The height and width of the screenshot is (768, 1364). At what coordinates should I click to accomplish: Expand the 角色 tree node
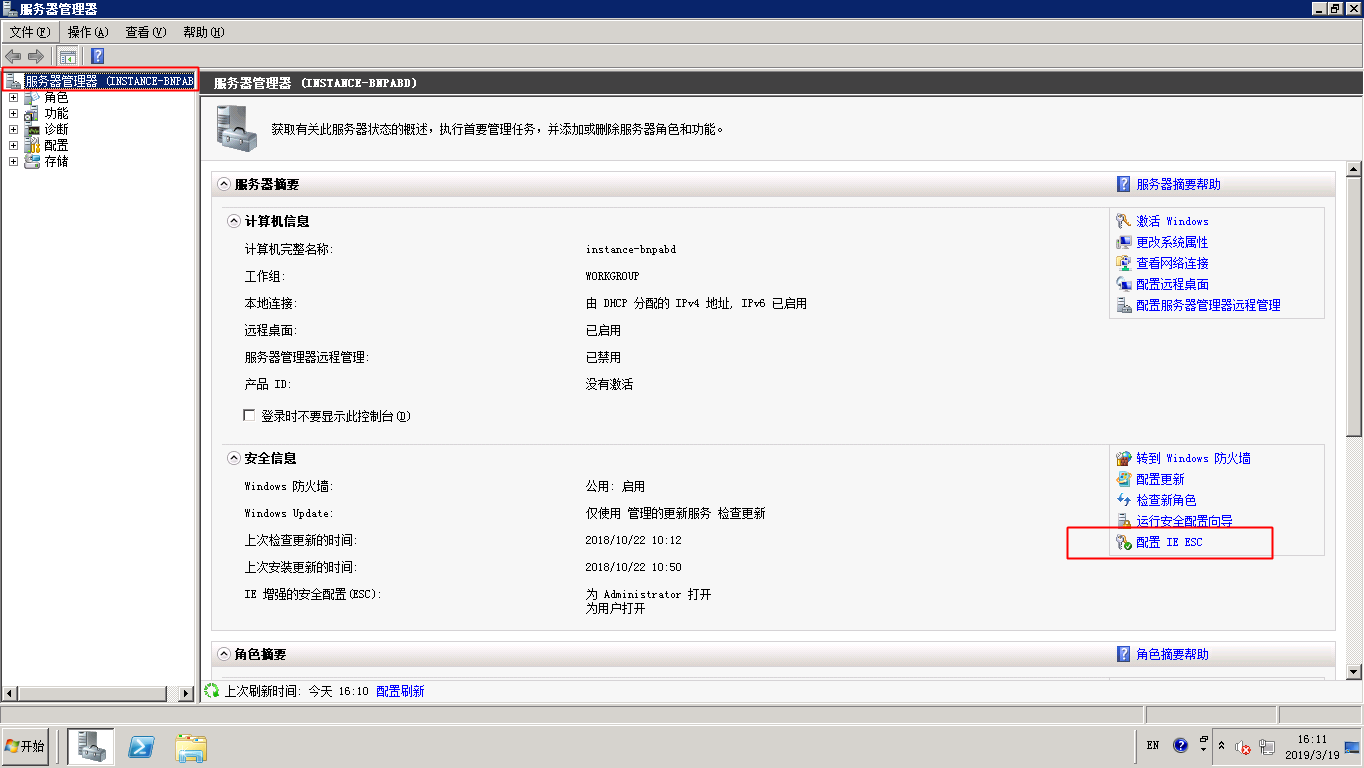(12, 97)
